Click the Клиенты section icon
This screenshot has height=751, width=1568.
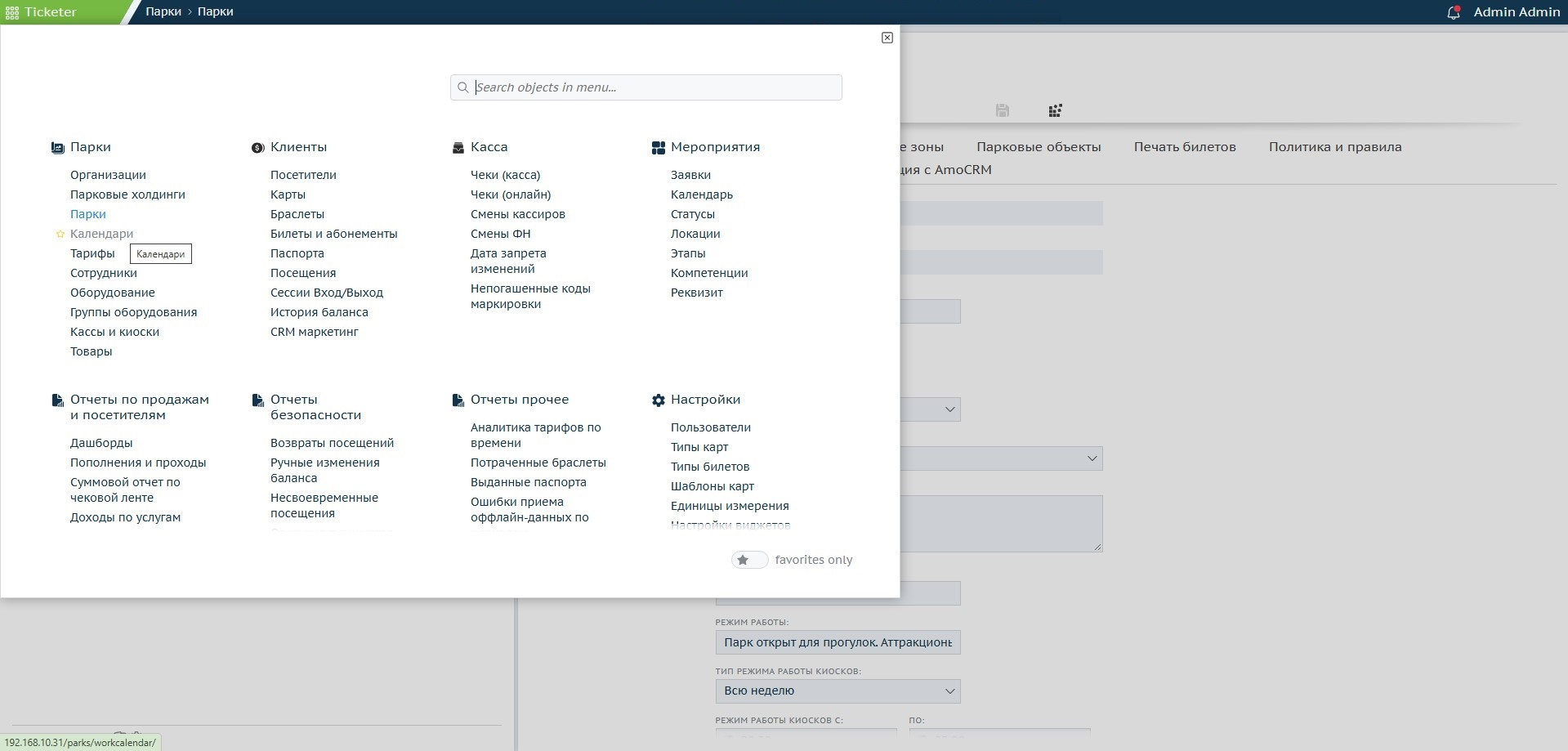coord(257,148)
